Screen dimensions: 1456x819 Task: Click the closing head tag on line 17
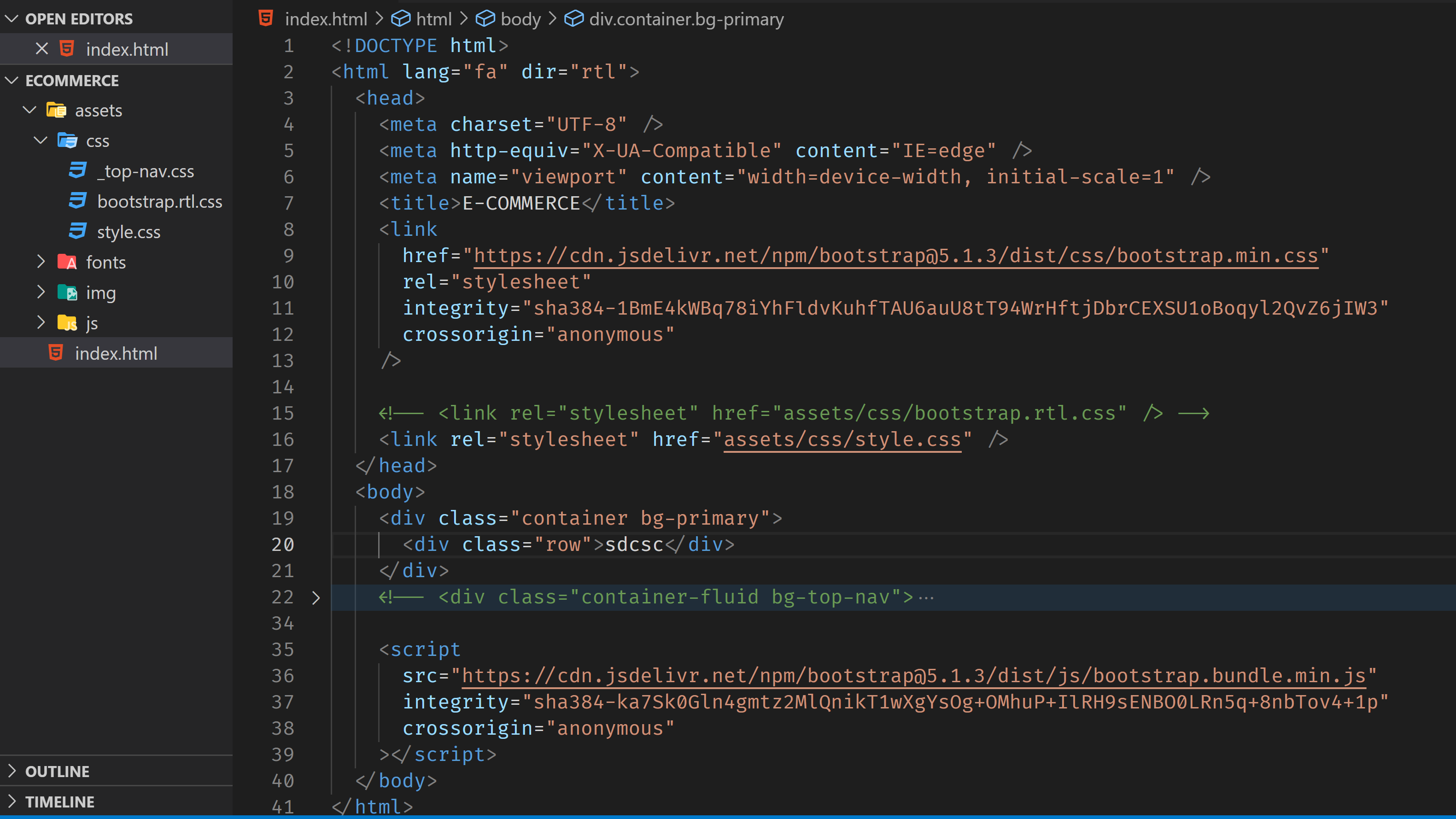[x=396, y=466]
